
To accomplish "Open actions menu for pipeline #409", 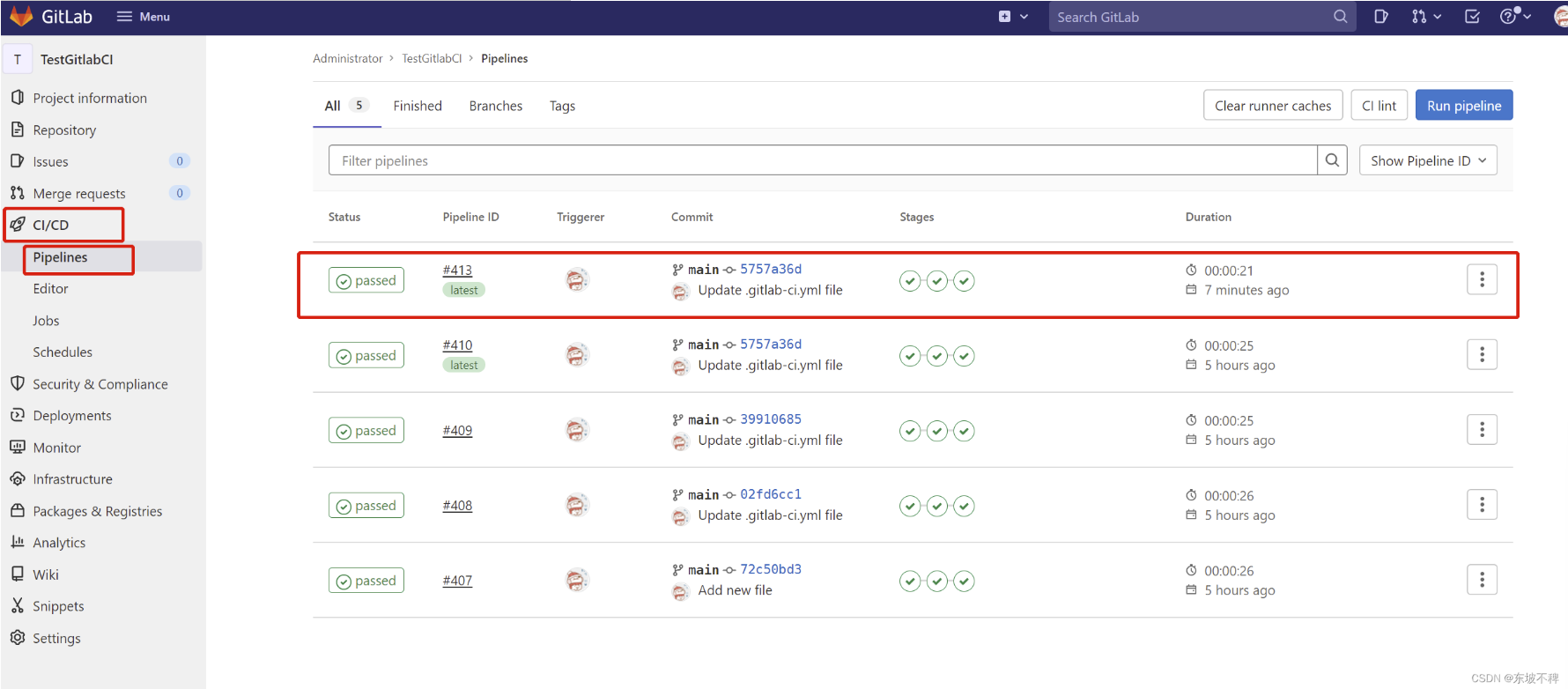I will [1482, 429].
